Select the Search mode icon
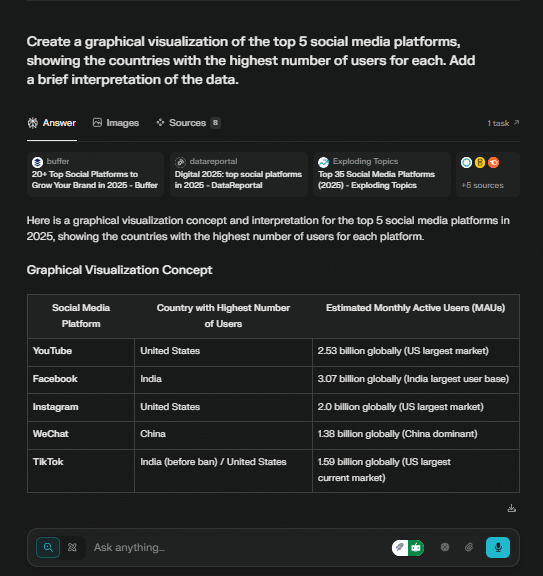Viewport: 543px width, 576px height. point(48,547)
